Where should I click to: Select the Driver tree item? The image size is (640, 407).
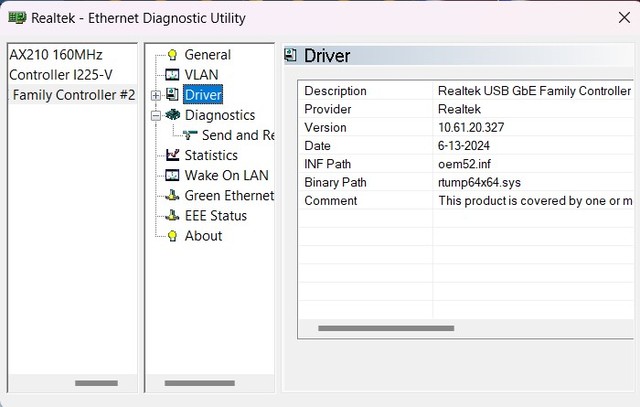pos(203,95)
